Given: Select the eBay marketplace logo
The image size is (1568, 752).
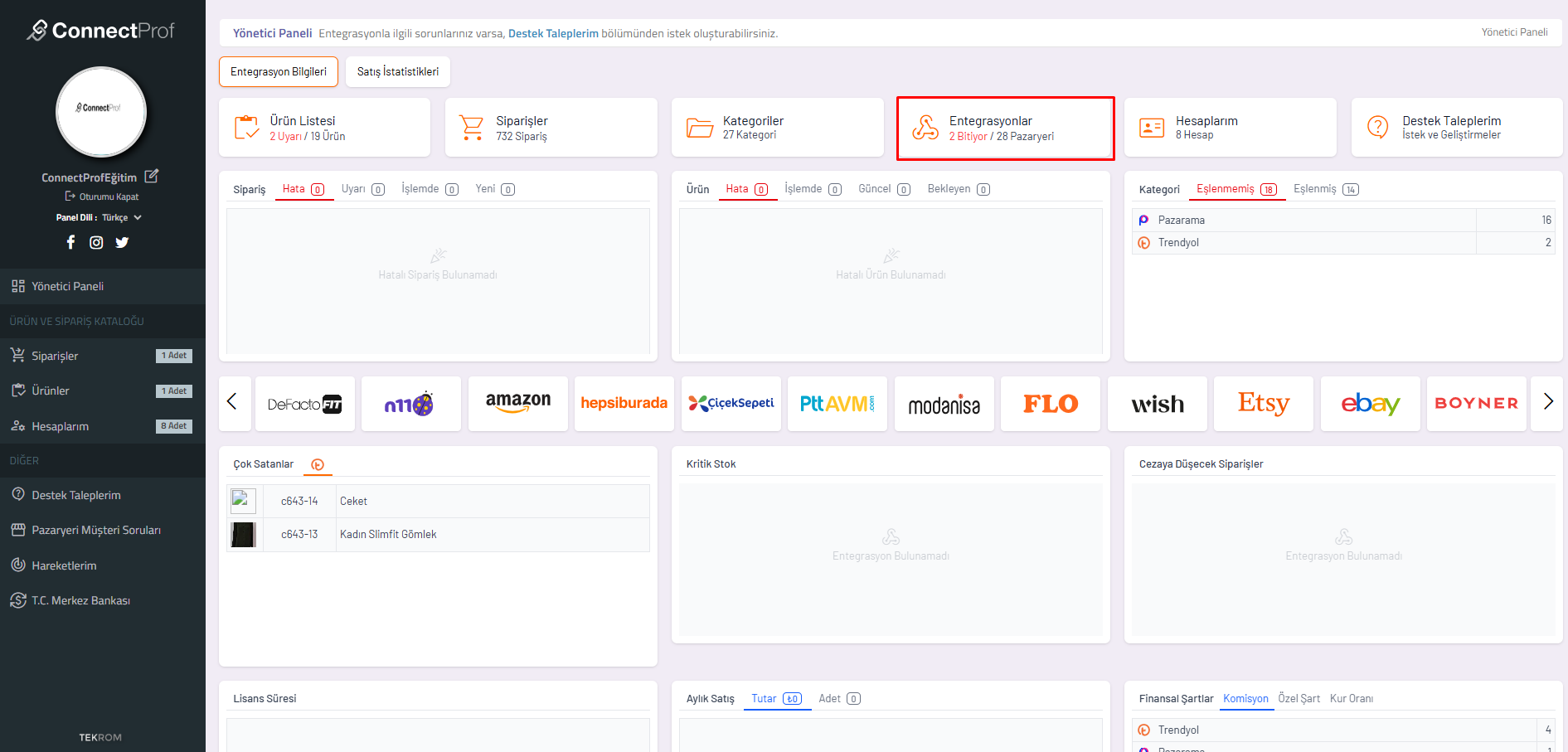Looking at the screenshot, I should pyautogui.click(x=1370, y=404).
